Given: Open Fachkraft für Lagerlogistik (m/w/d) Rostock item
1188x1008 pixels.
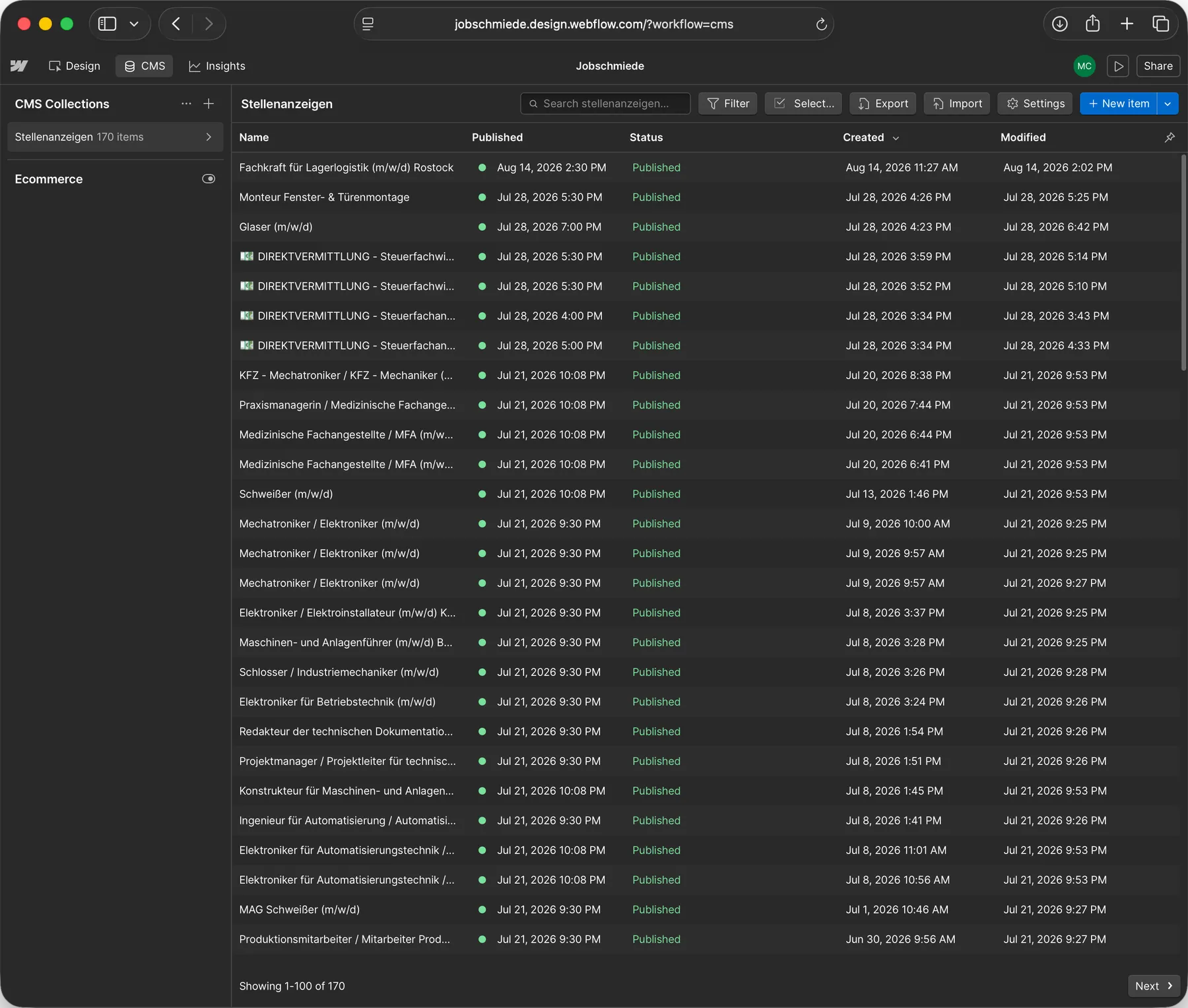Looking at the screenshot, I should click(x=346, y=168).
